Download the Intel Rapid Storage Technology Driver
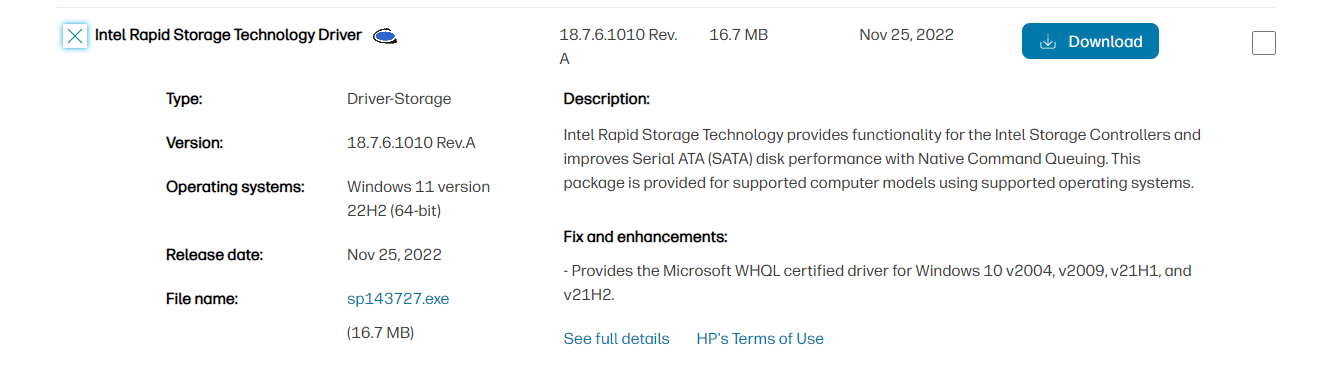The image size is (1322, 373). click(x=1090, y=41)
